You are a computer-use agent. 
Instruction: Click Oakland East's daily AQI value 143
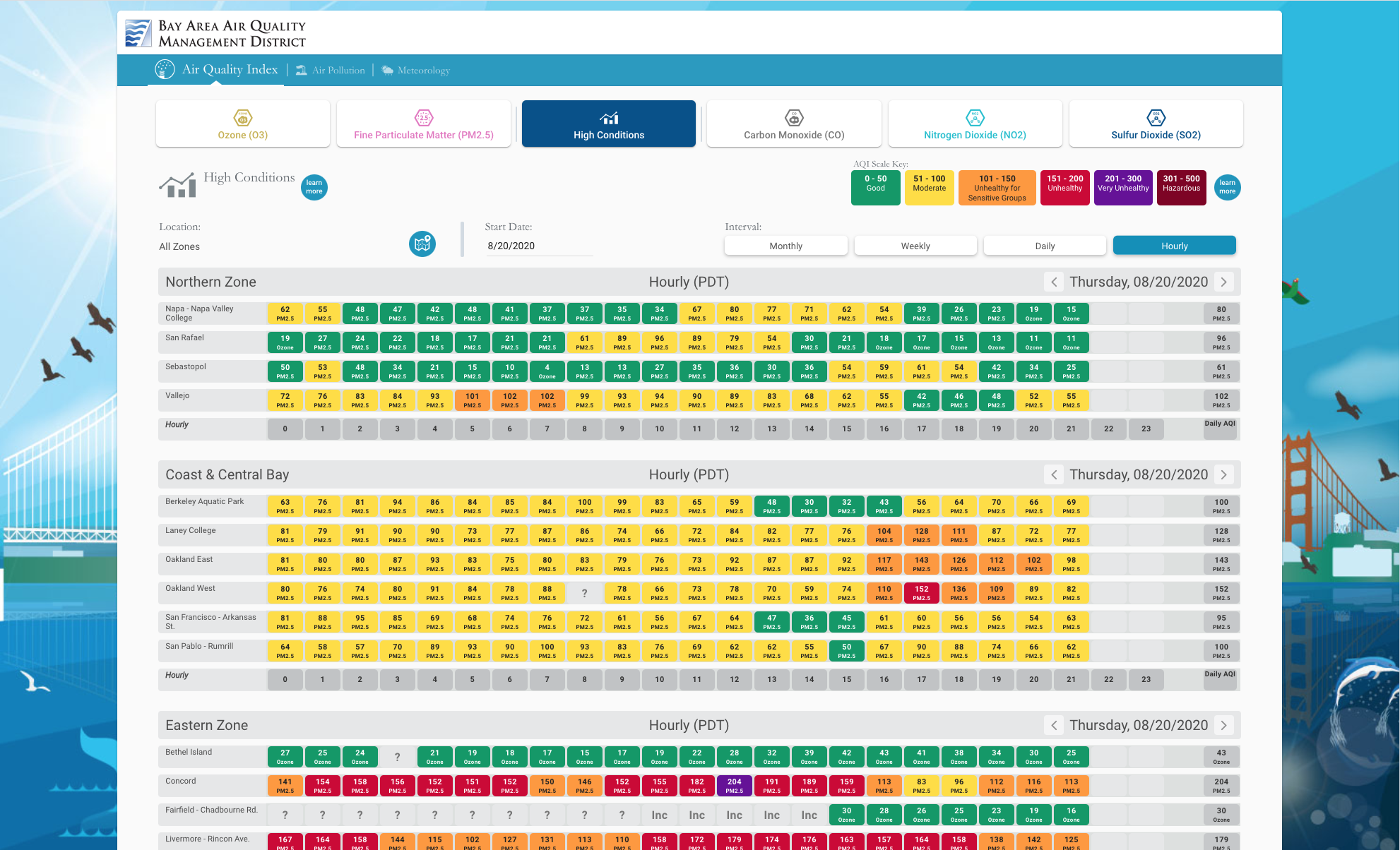click(1221, 564)
